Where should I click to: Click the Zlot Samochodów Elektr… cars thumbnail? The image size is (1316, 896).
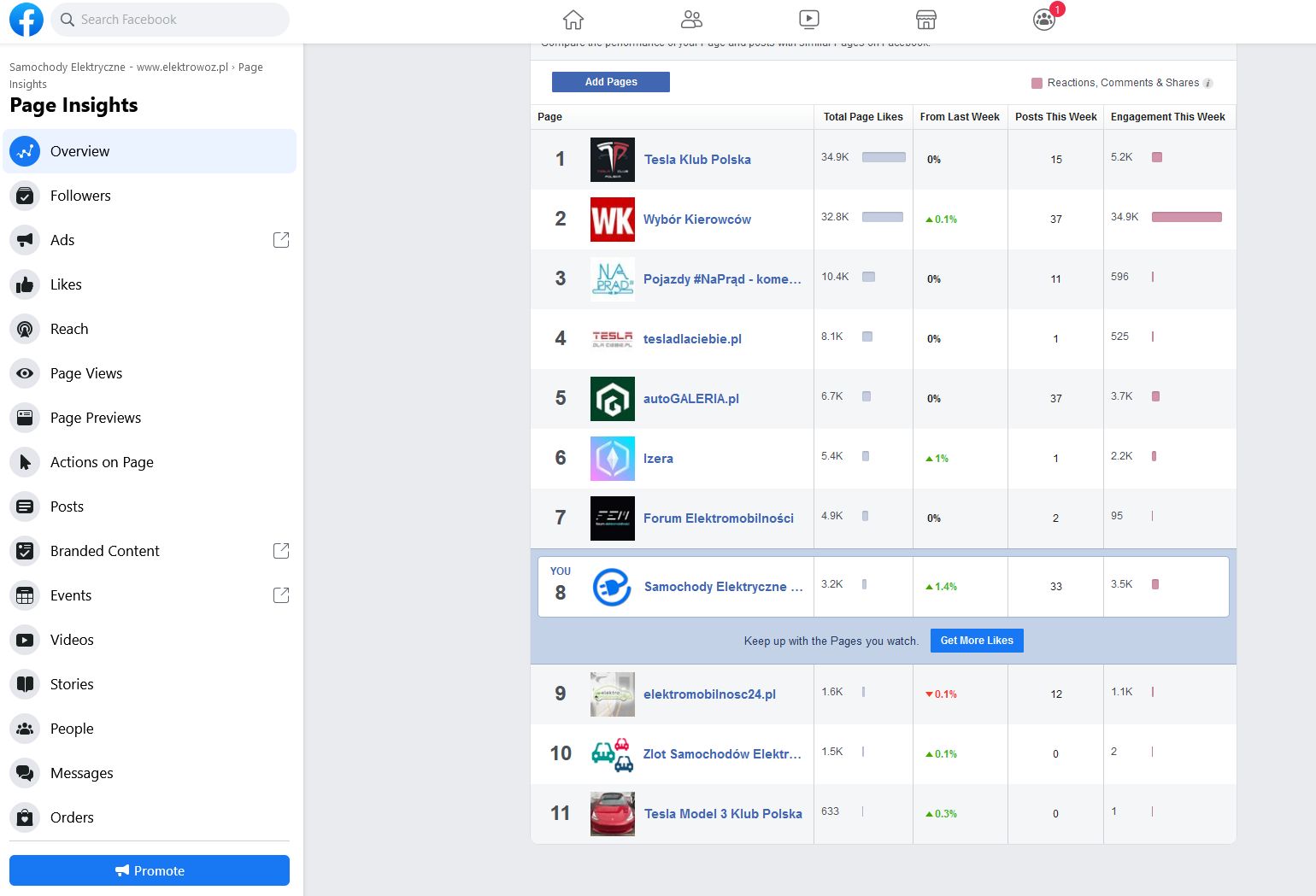click(x=613, y=754)
